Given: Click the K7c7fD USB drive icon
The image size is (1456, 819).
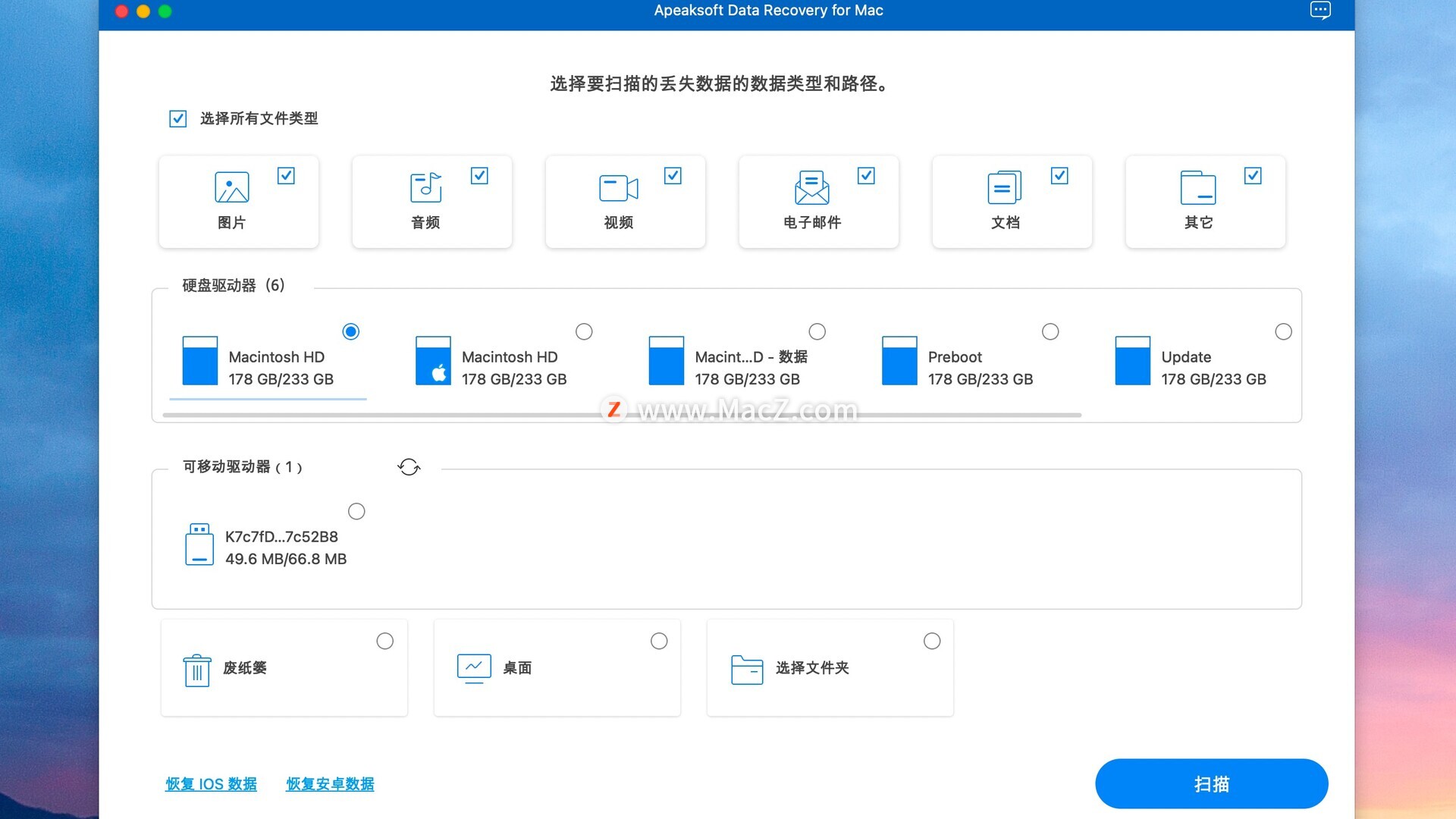Looking at the screenshot, I should click(199, 544).
